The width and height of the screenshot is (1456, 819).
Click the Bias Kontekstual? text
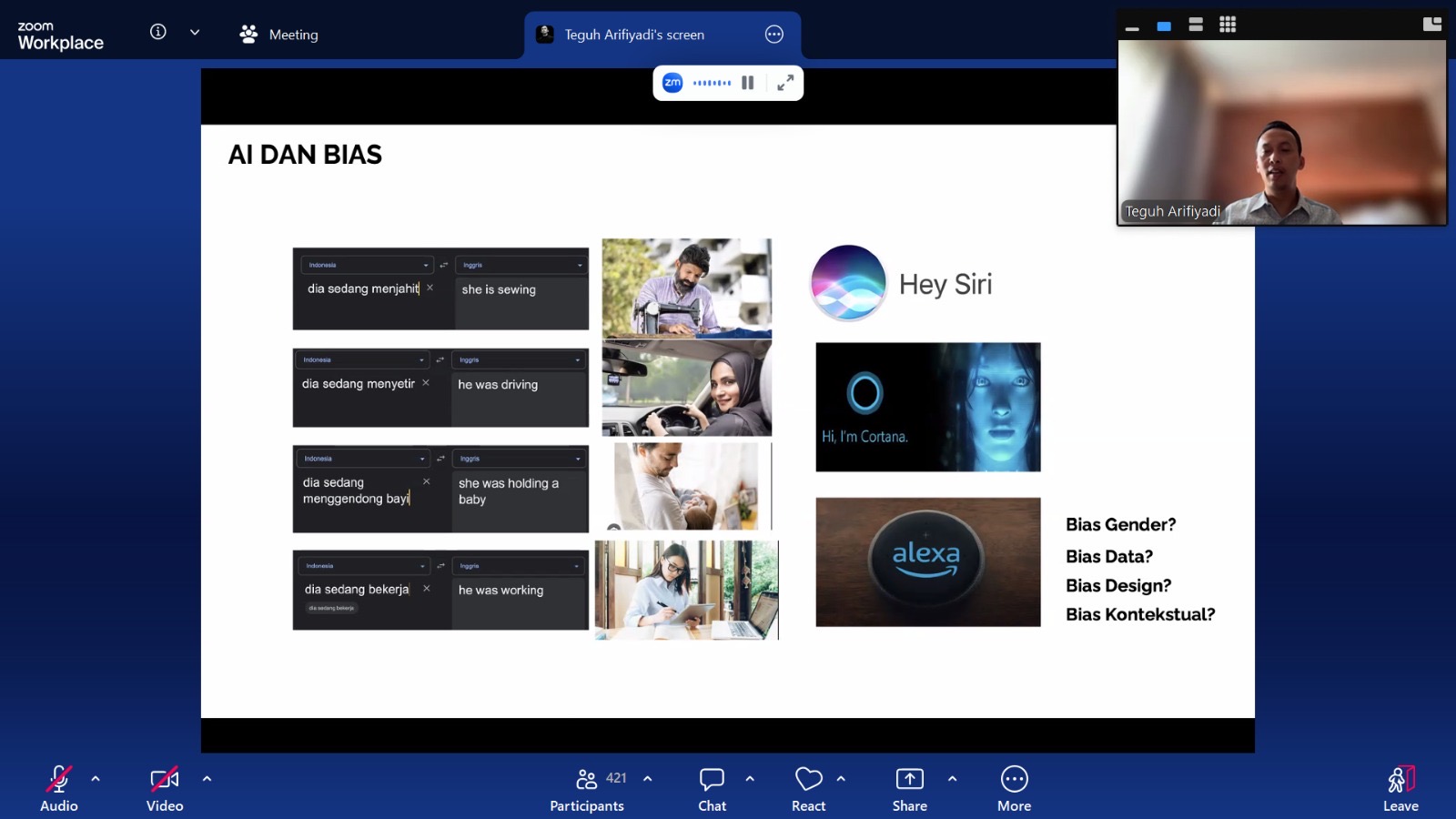(1140, 614)
